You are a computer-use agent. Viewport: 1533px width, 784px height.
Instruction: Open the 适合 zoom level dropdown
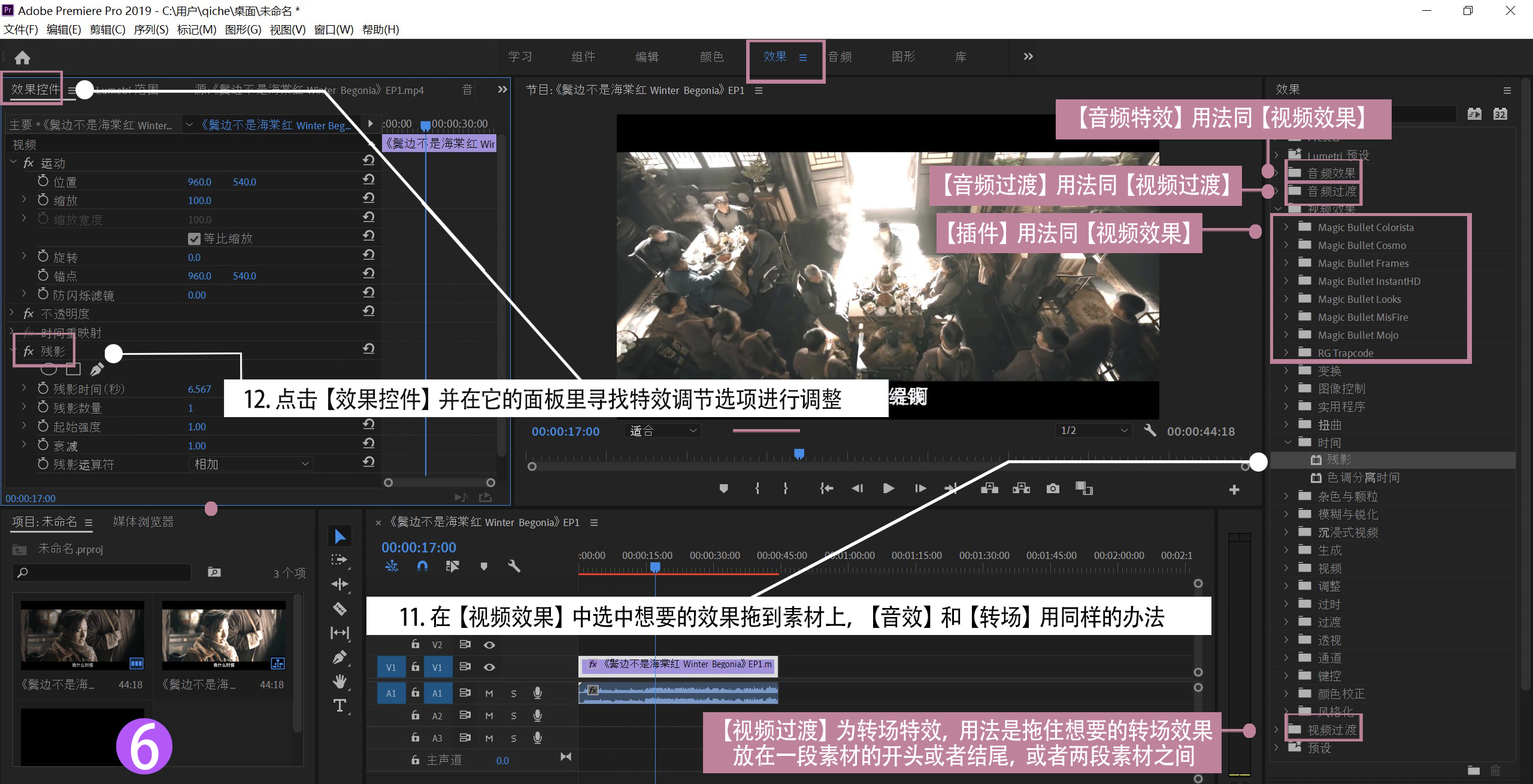point(662,430)
